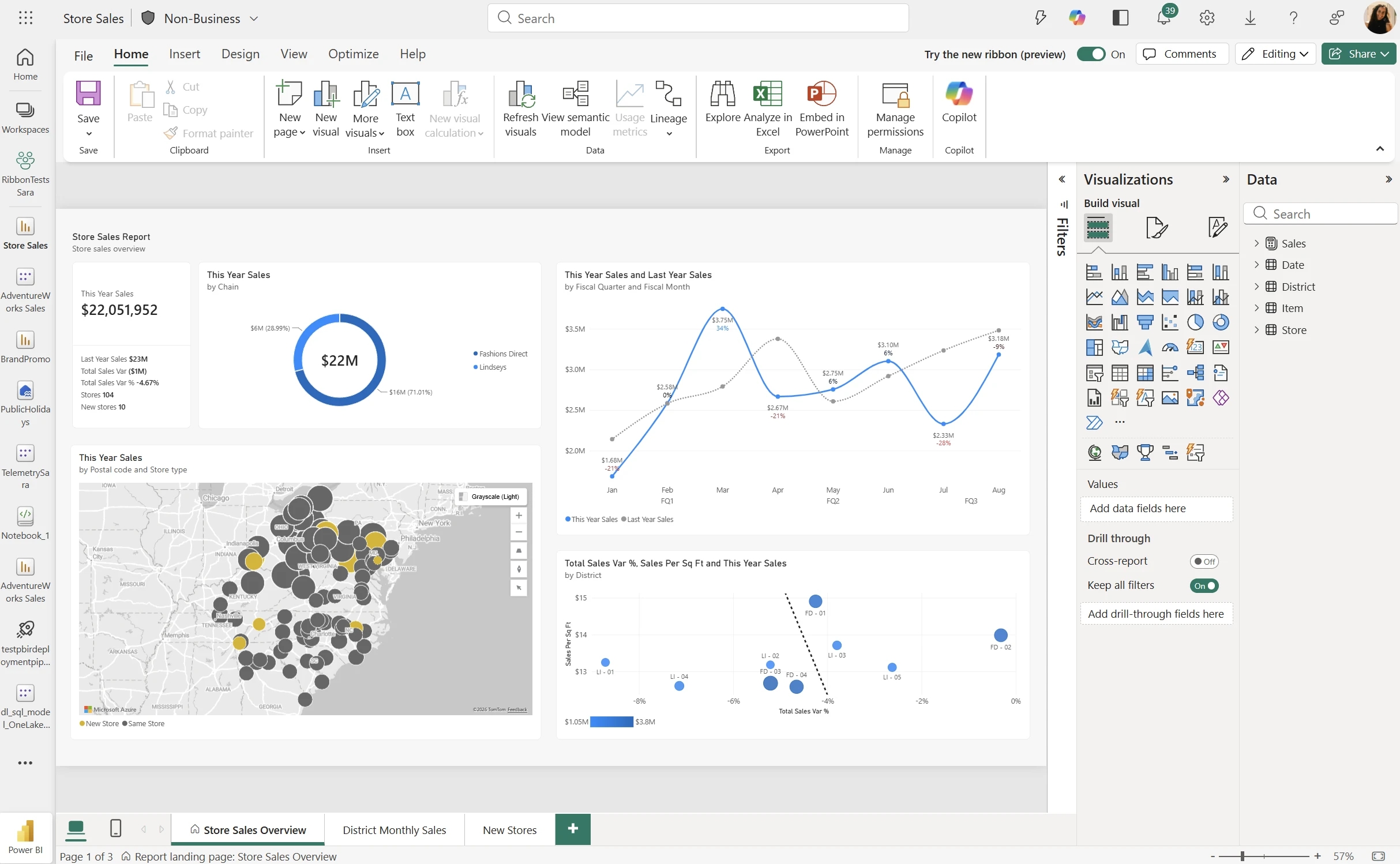Screen dimensions: 1400x864
Task: Click the Data pane Search field
Action: [1320, 214]
